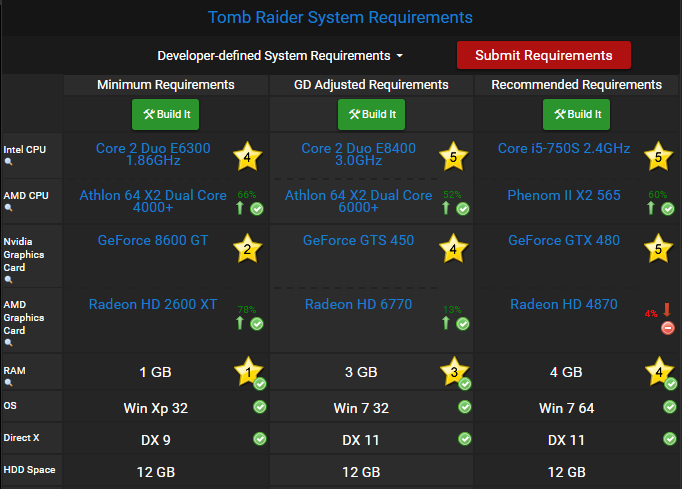Image resolution: width=682 pixels, height=489 pixels.
Task: Click the 1 GB RAM value
Action: pyautogui.click(x=155, y=372)
